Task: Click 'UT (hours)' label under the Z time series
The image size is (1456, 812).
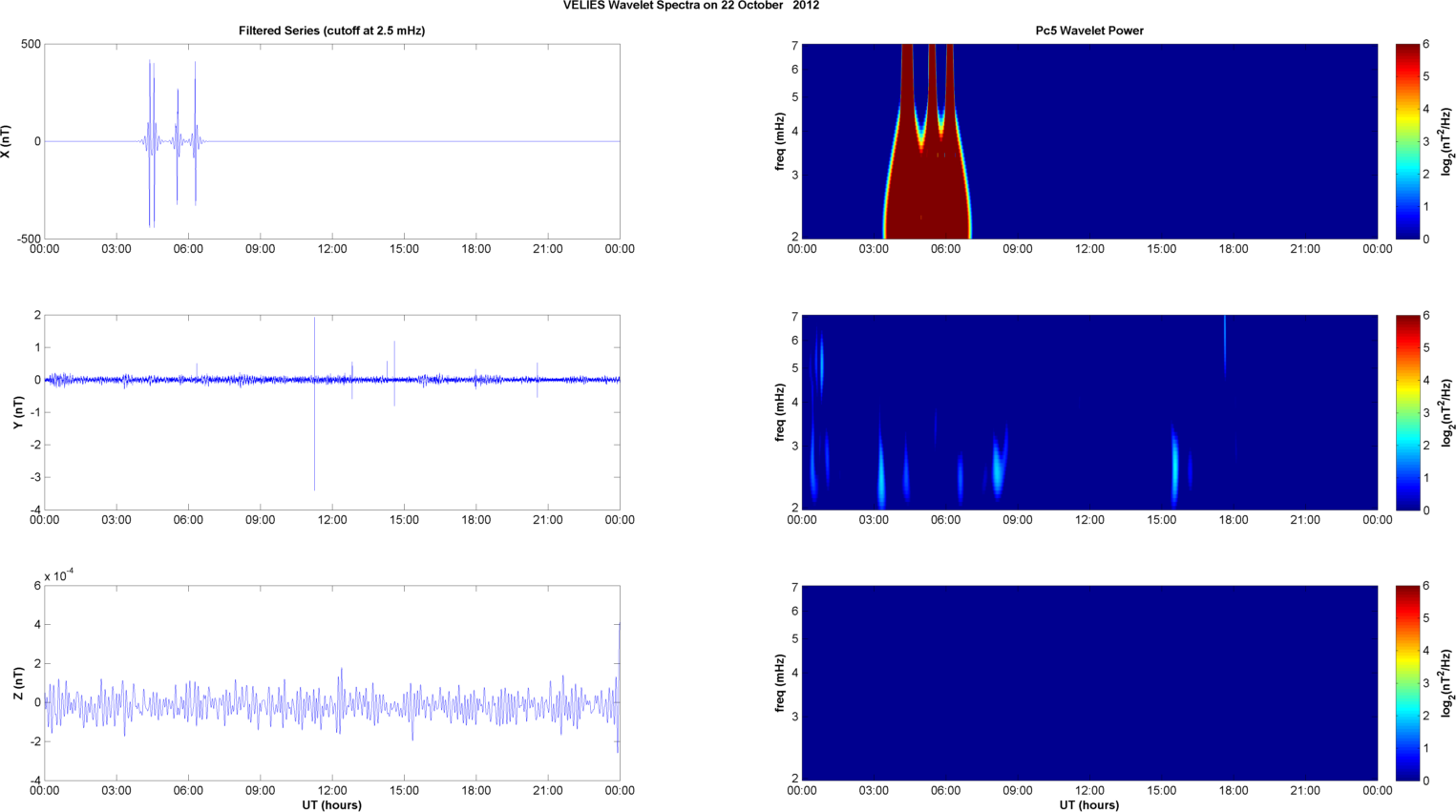Action: click(331, 804)
